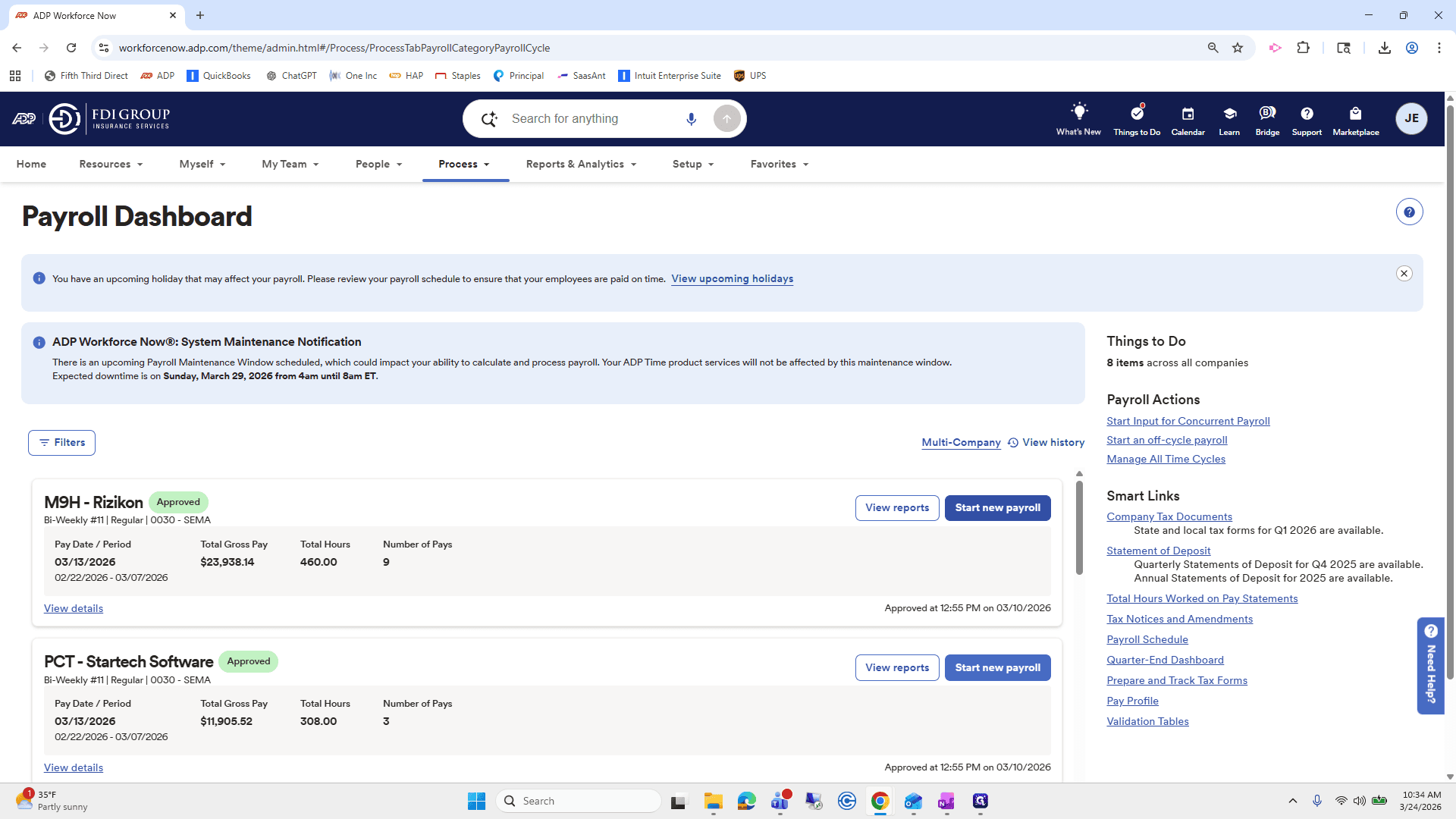The image size is (1456, 819).
Task: Open the ChatGPT bookmark
Action: [291, 76]
